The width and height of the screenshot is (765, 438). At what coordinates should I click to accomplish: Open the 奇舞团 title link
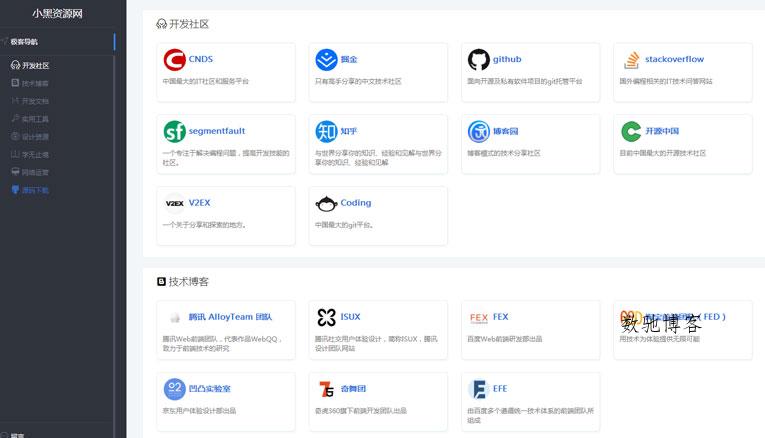click(x=353, y=388)
